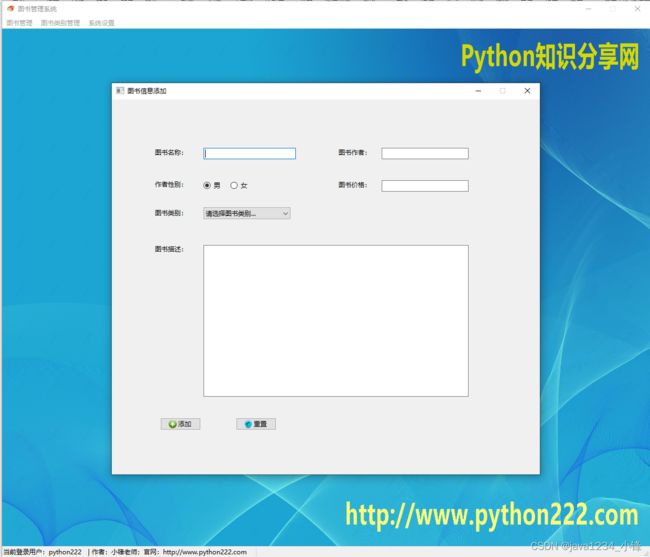Minimize the 图书信息添加 dialog

coord(478,91)
